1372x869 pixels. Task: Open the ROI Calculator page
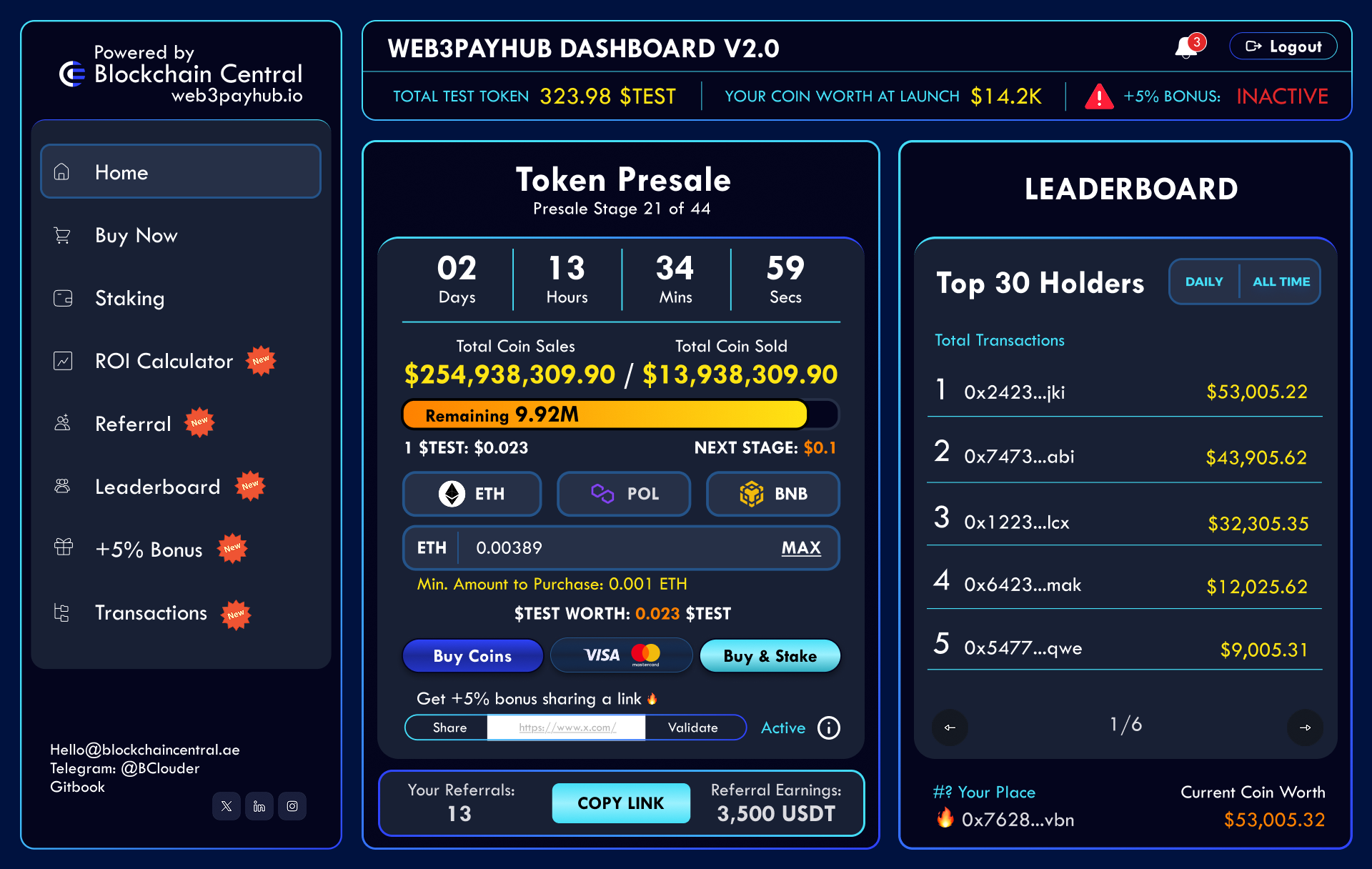[x=164, y=361]
